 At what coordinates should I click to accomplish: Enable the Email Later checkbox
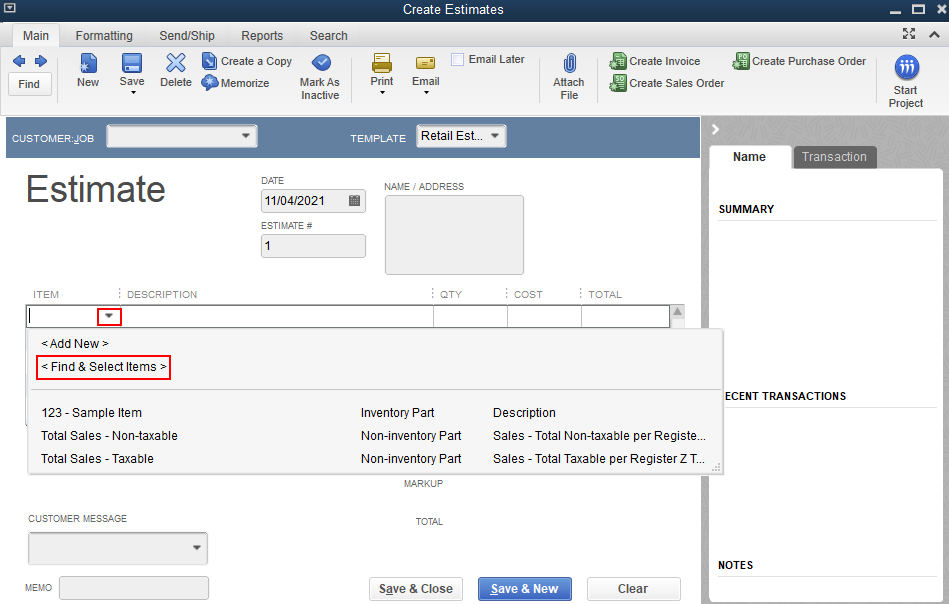pyautogui.click(x=458, y=59)
